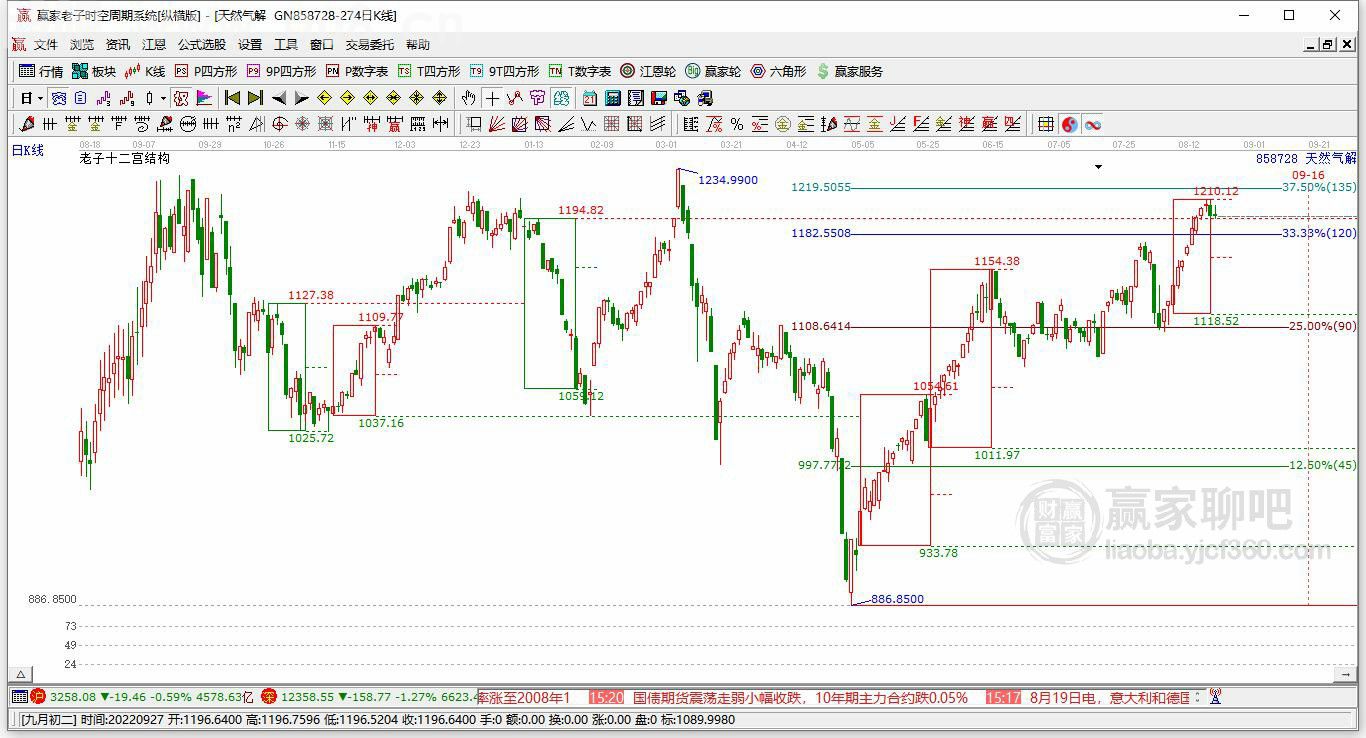Open the P数字表 tool
1366x738 pixels.
[x=357, y=71]
